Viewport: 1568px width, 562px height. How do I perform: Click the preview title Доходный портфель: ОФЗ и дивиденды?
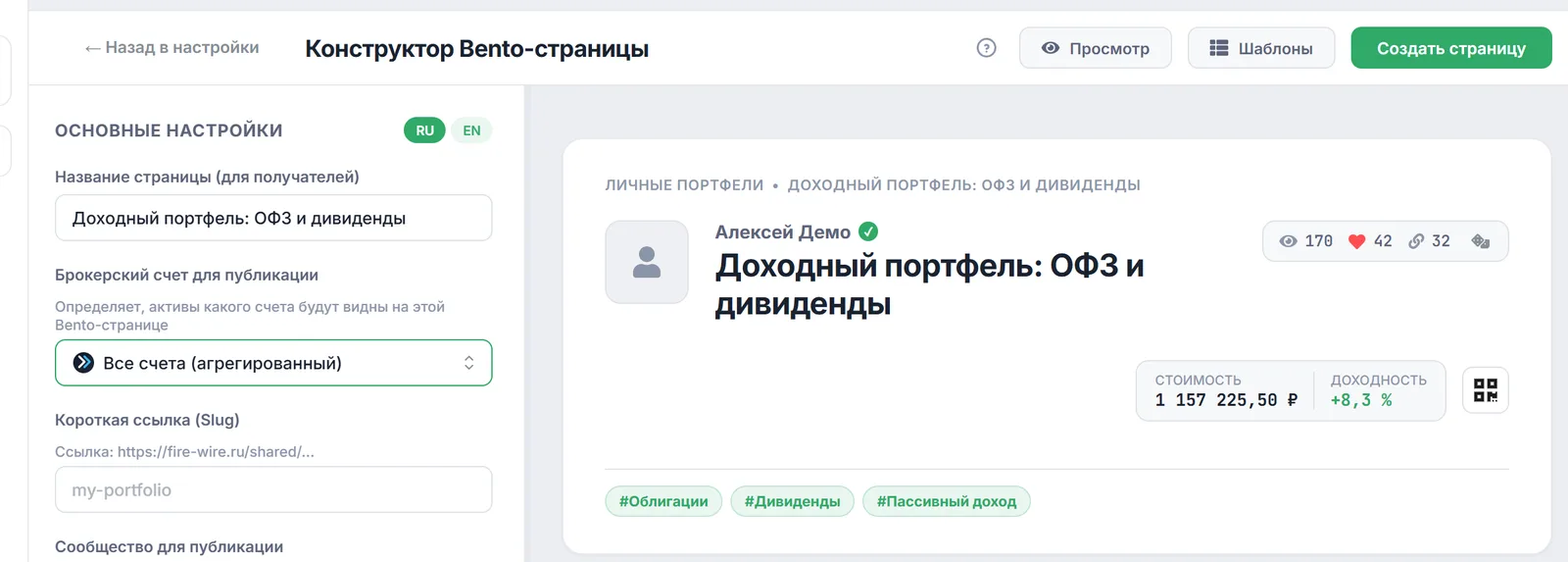click(929, 284)
